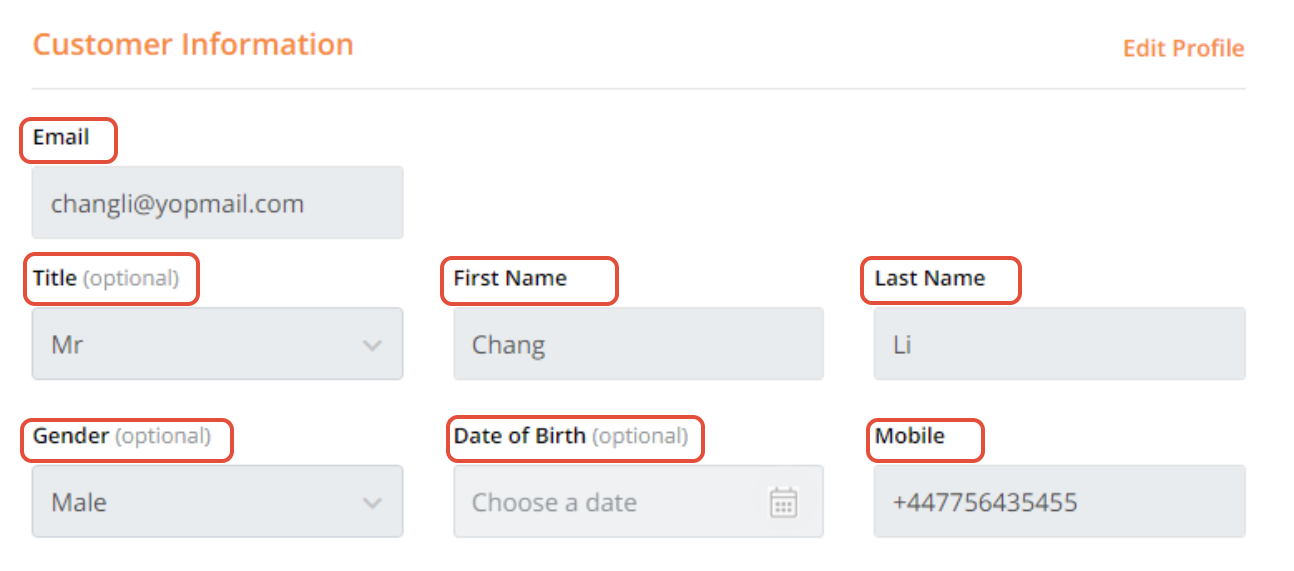The image size is (1294, 571).
Task: Click the 'Choose a date' placeholder text
Action: click(554, 502)
